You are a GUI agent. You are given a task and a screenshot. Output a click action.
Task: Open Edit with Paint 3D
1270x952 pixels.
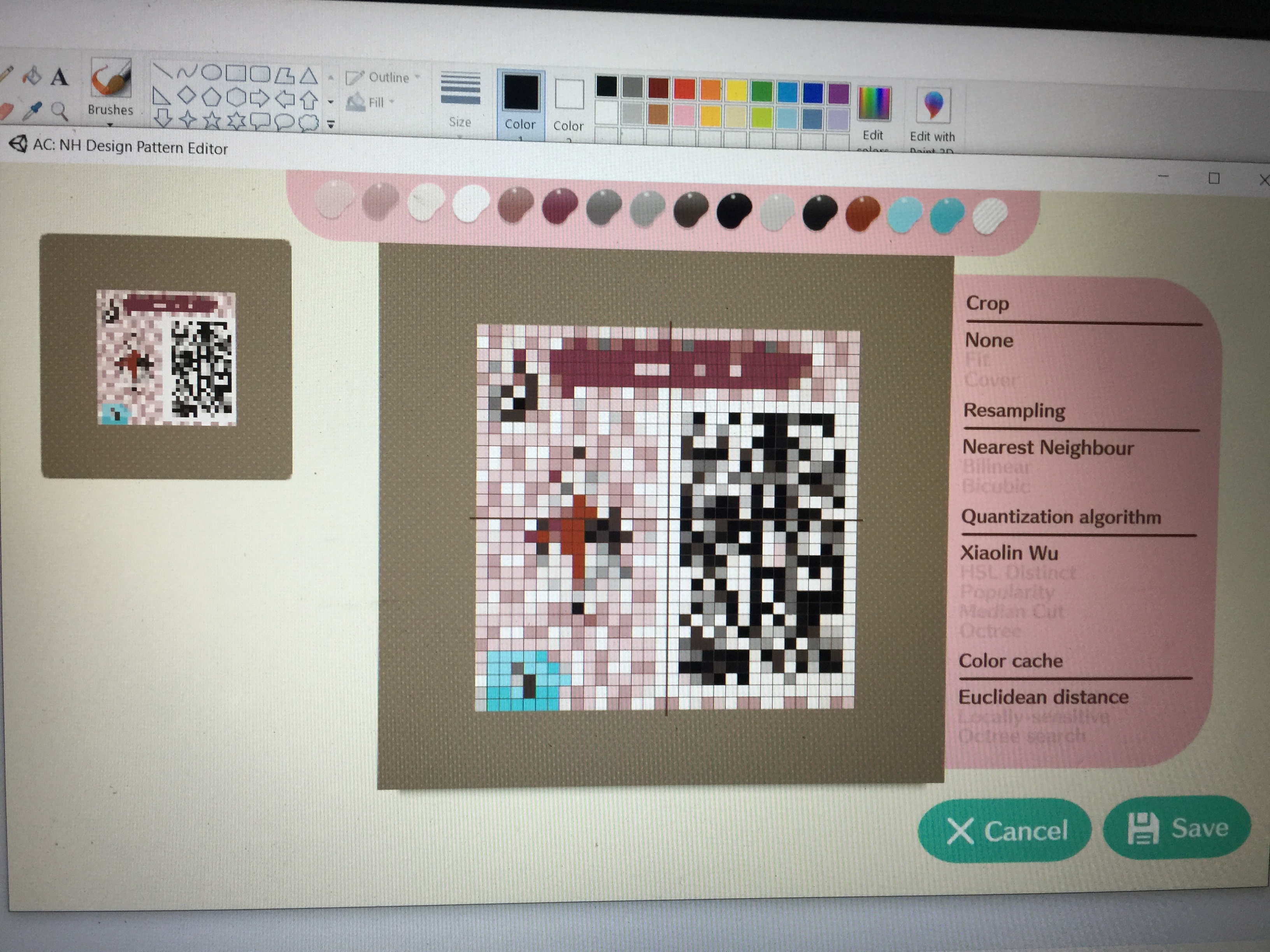(x=932, y=119)
